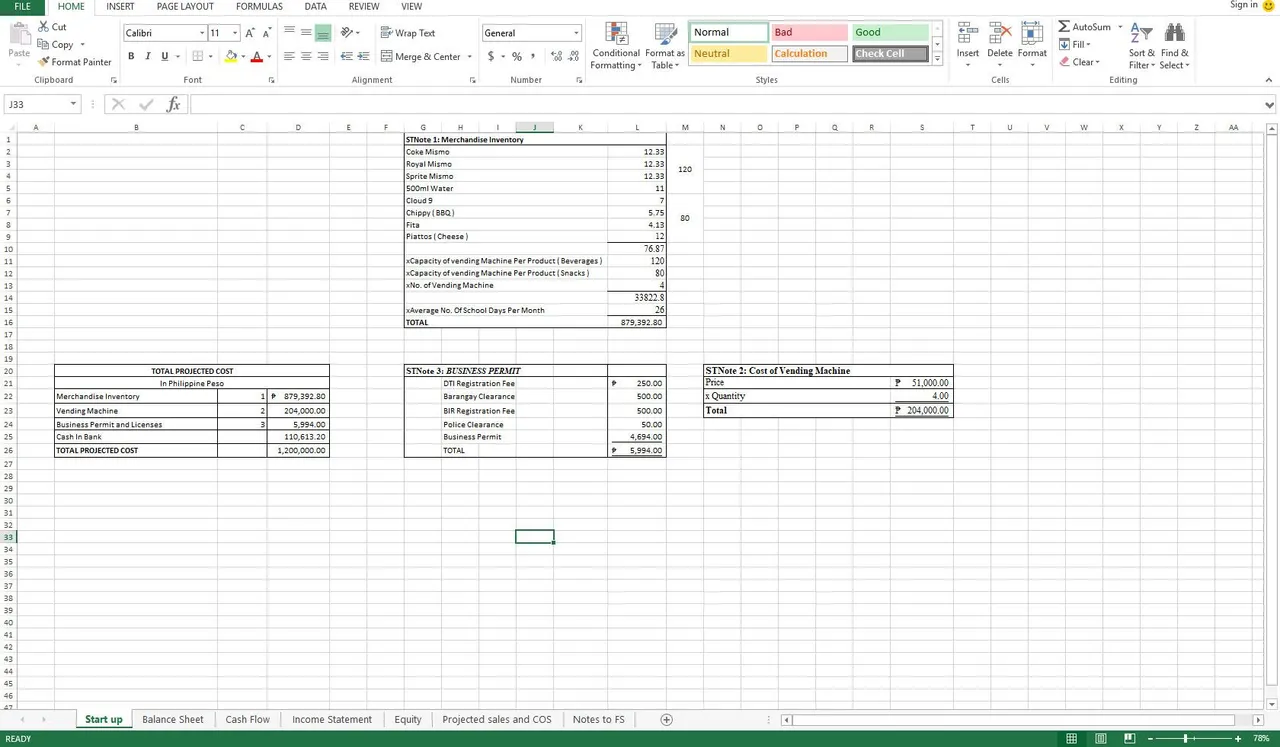Click the Decrease Indent icon
Image resolution: width=1280 pixels, height=747 pixels.
point(347,57)
